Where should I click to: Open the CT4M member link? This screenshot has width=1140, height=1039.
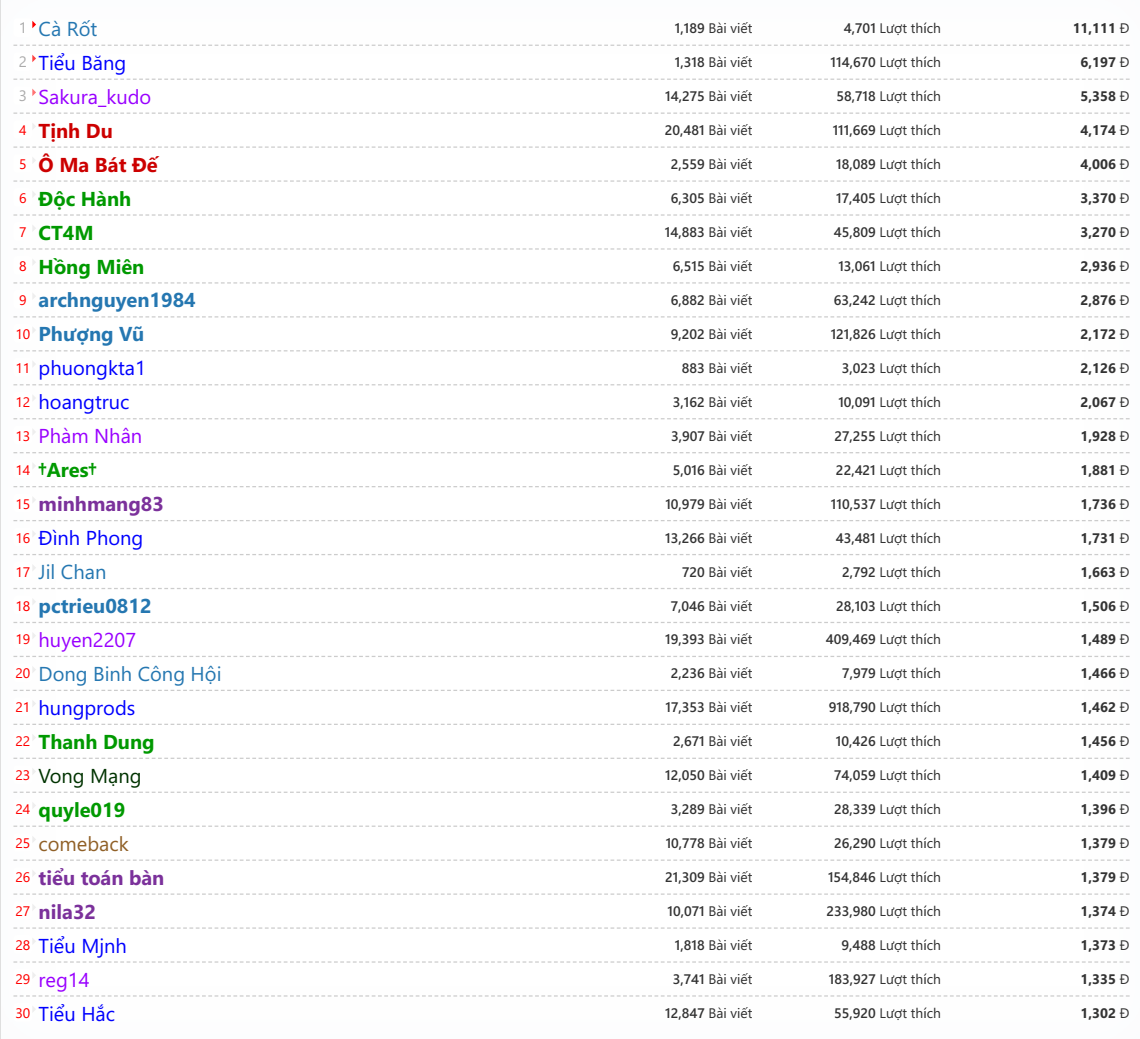[x=66, y=233]
